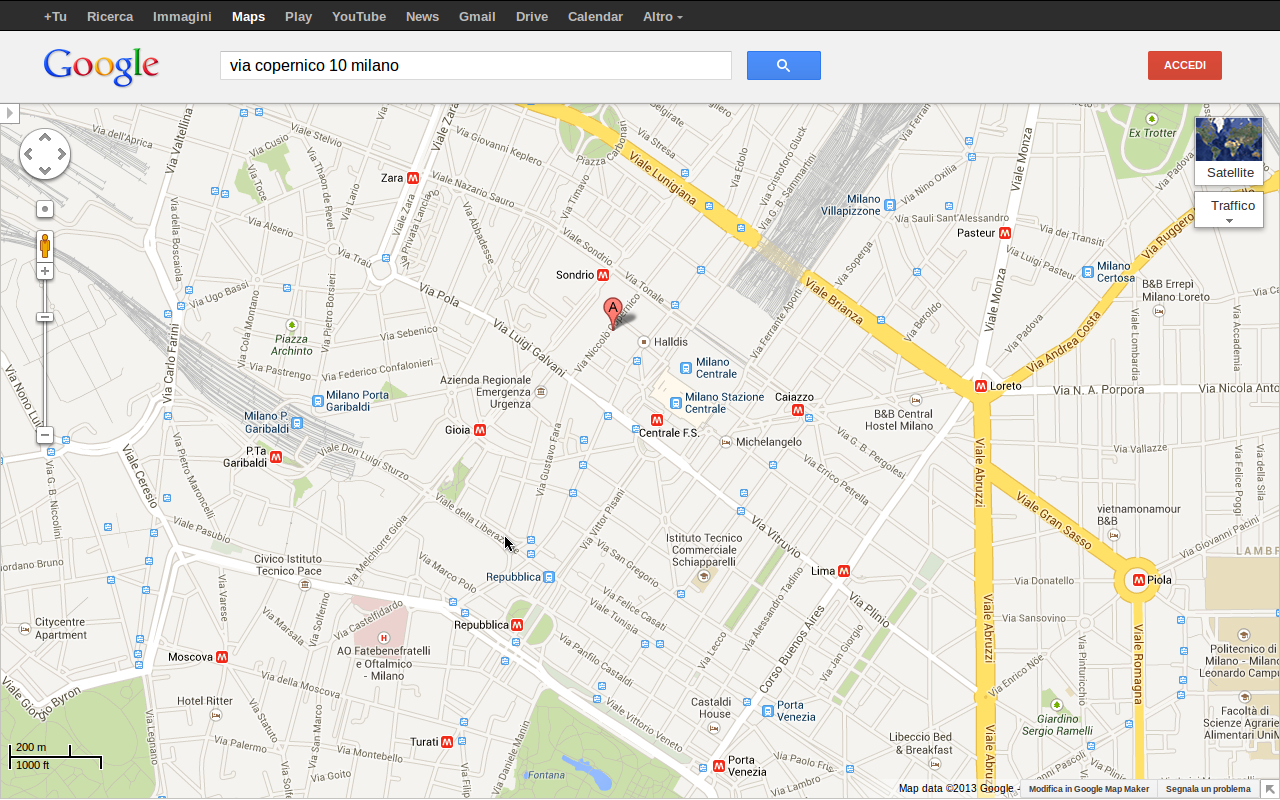Open News in the top bar

point(422,16)
